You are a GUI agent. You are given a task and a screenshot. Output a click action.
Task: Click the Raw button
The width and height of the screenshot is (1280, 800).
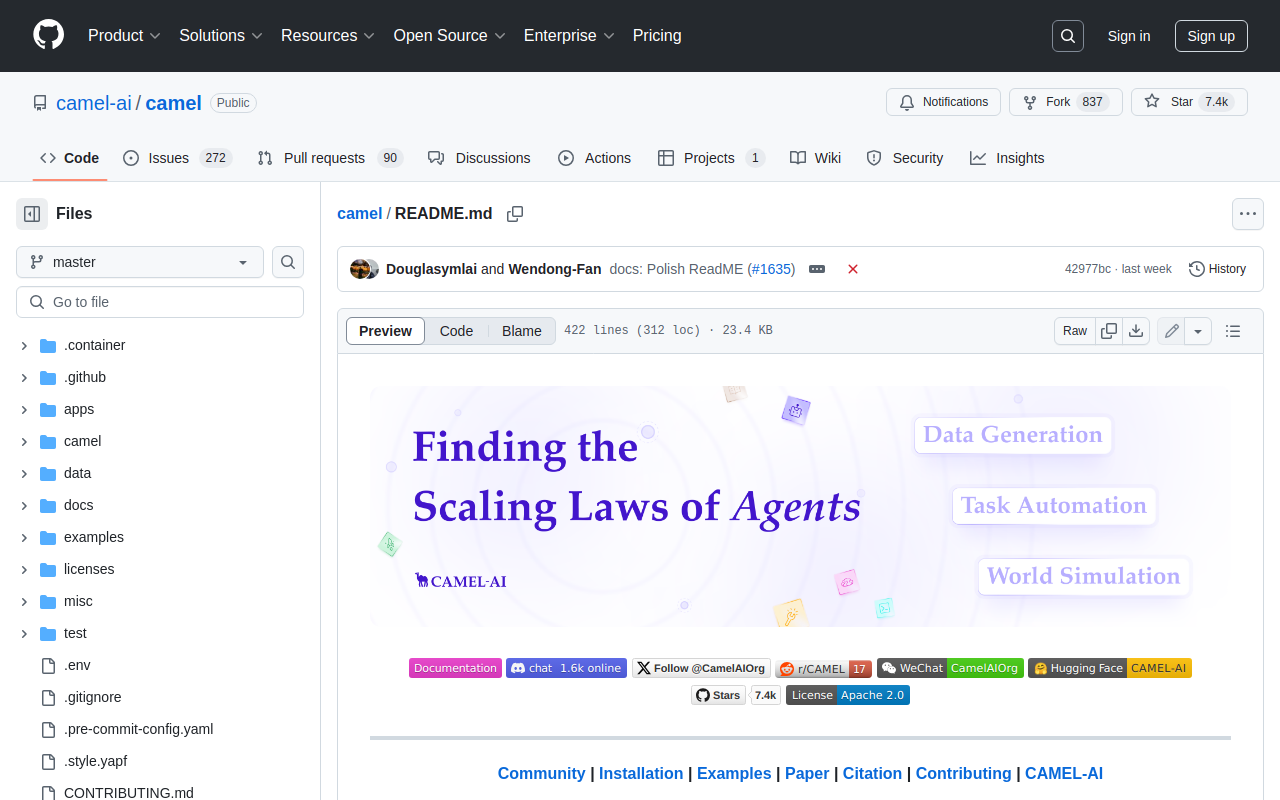[1075, 331]
